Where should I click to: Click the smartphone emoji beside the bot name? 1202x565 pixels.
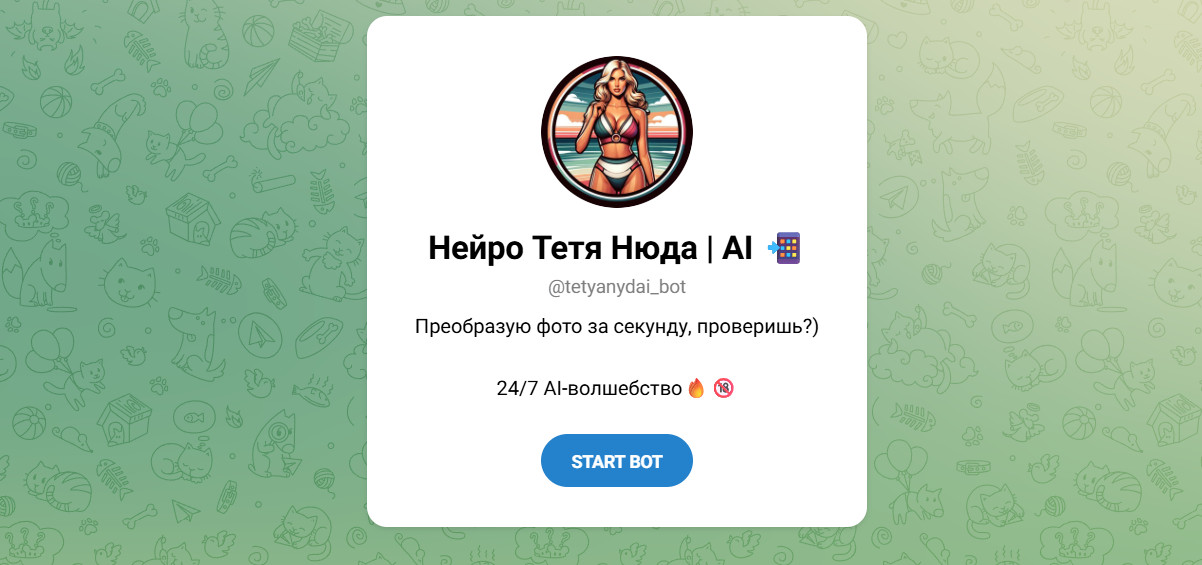[x=784, y=248]
